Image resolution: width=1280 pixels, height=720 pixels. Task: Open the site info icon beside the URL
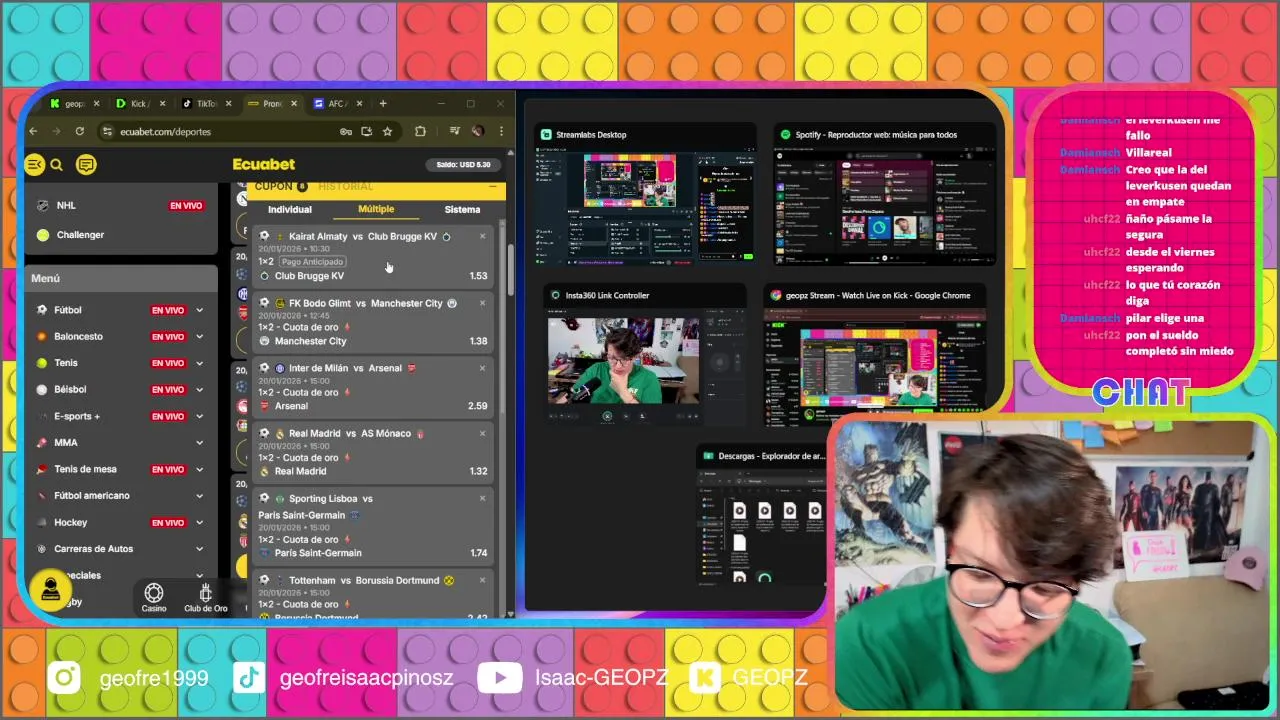coord(107,131)
